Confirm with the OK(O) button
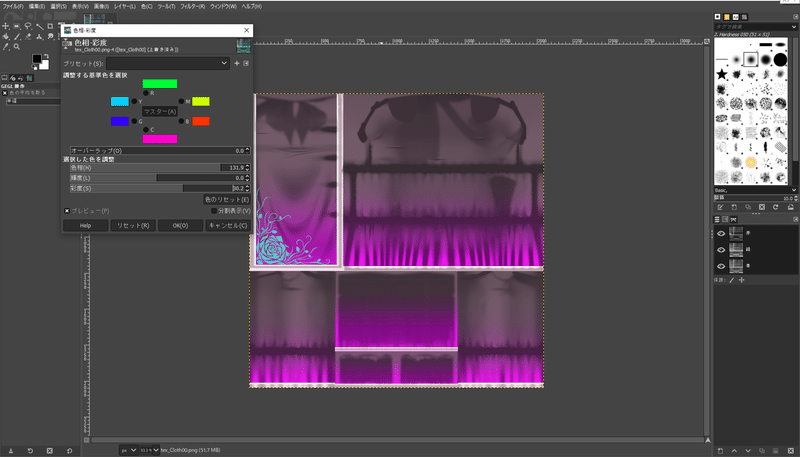 (180, 225)
